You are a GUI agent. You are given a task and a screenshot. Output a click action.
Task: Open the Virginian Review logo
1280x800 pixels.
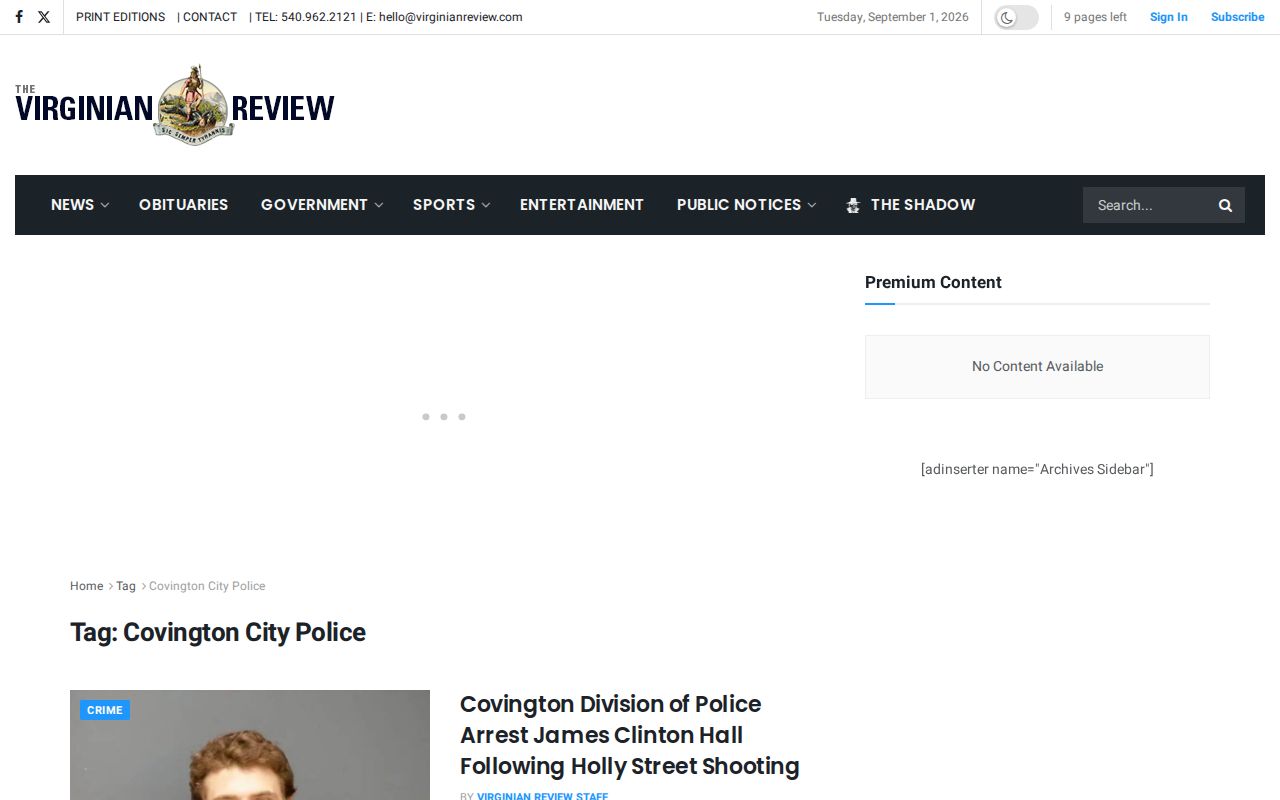click(175, 106)
